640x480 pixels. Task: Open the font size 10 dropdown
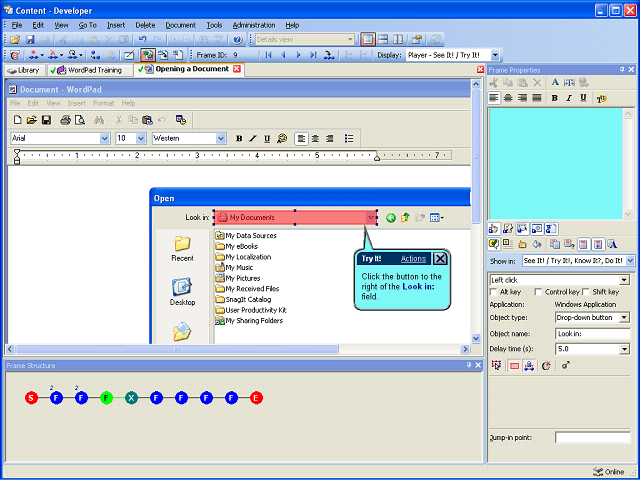(141, 138)
